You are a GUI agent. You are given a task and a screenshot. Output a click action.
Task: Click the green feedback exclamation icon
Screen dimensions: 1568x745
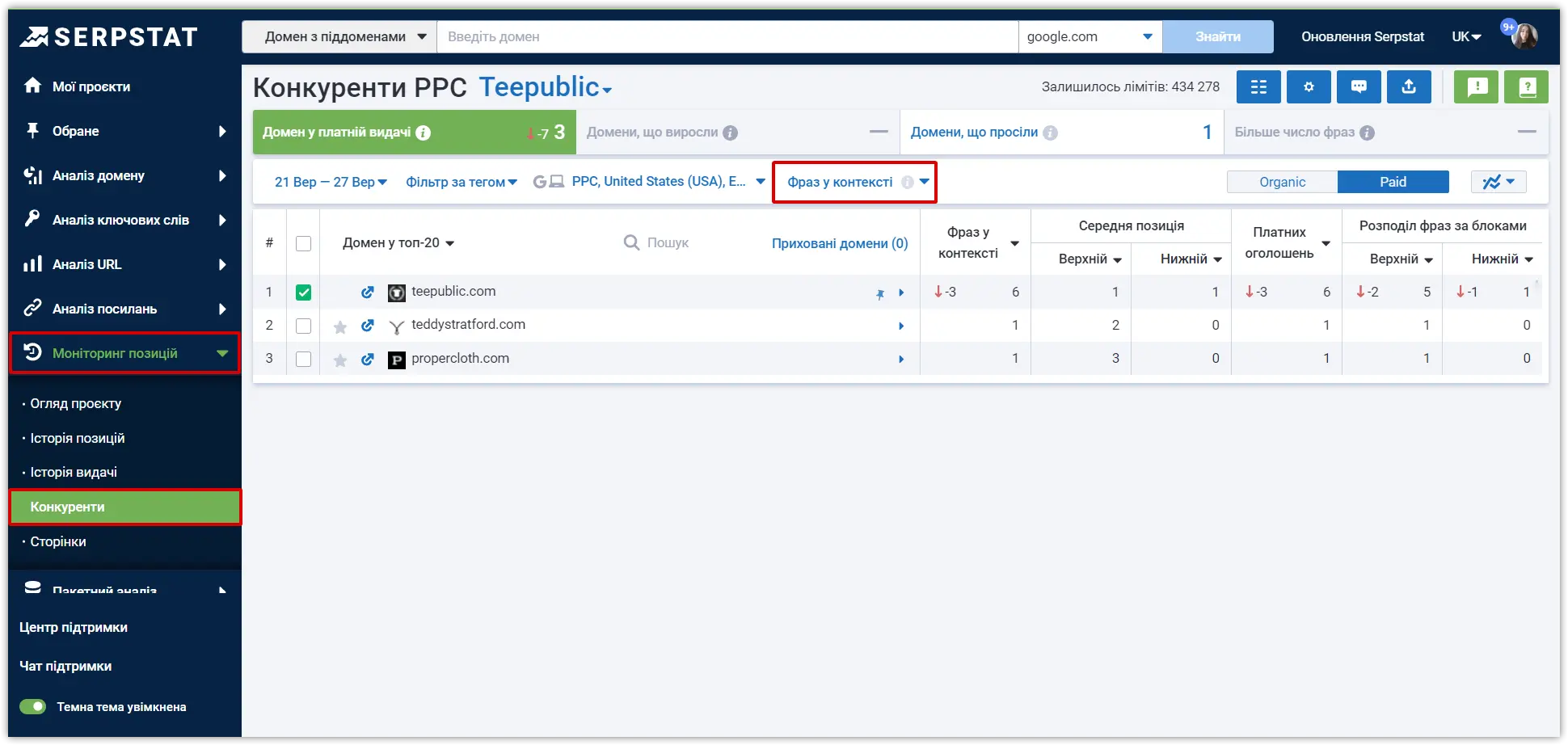[1476, 86]
